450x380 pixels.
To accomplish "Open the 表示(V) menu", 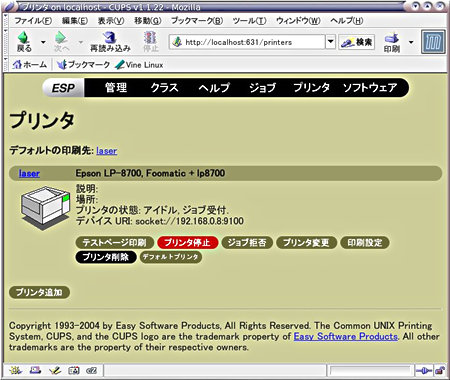I will [111, 21].
